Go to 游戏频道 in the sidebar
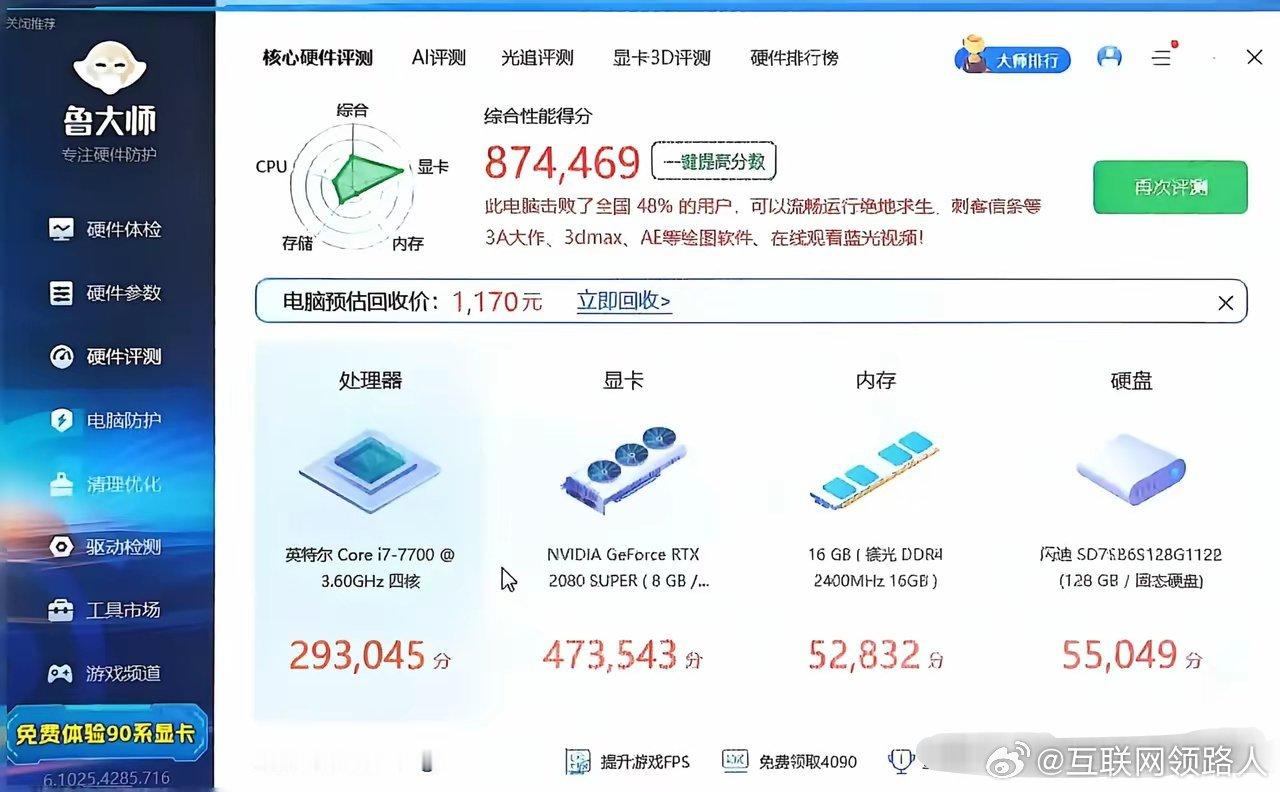 point(105,673)
